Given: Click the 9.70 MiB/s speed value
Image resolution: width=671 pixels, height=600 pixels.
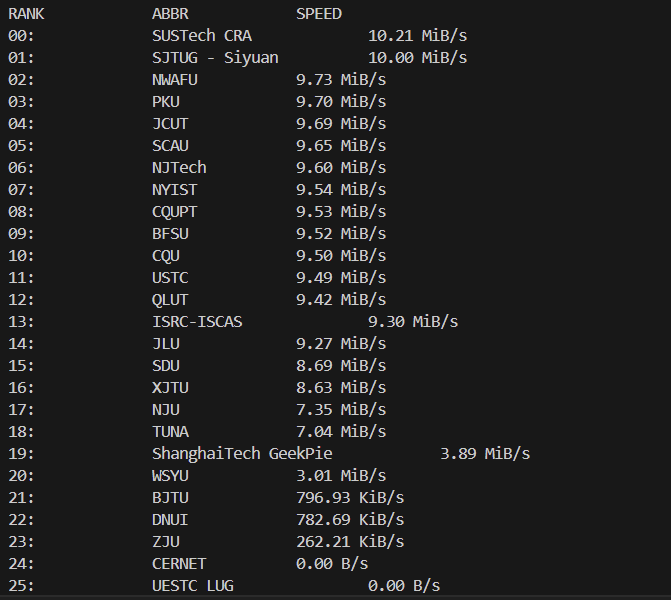Looking at the screenshot, I should coord(341,102).
